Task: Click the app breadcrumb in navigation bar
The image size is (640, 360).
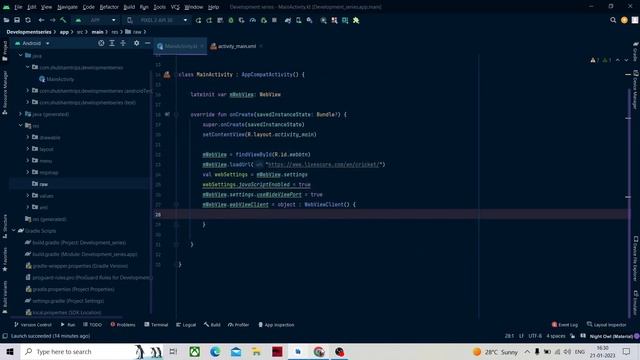Action: [x=64, y=32]
